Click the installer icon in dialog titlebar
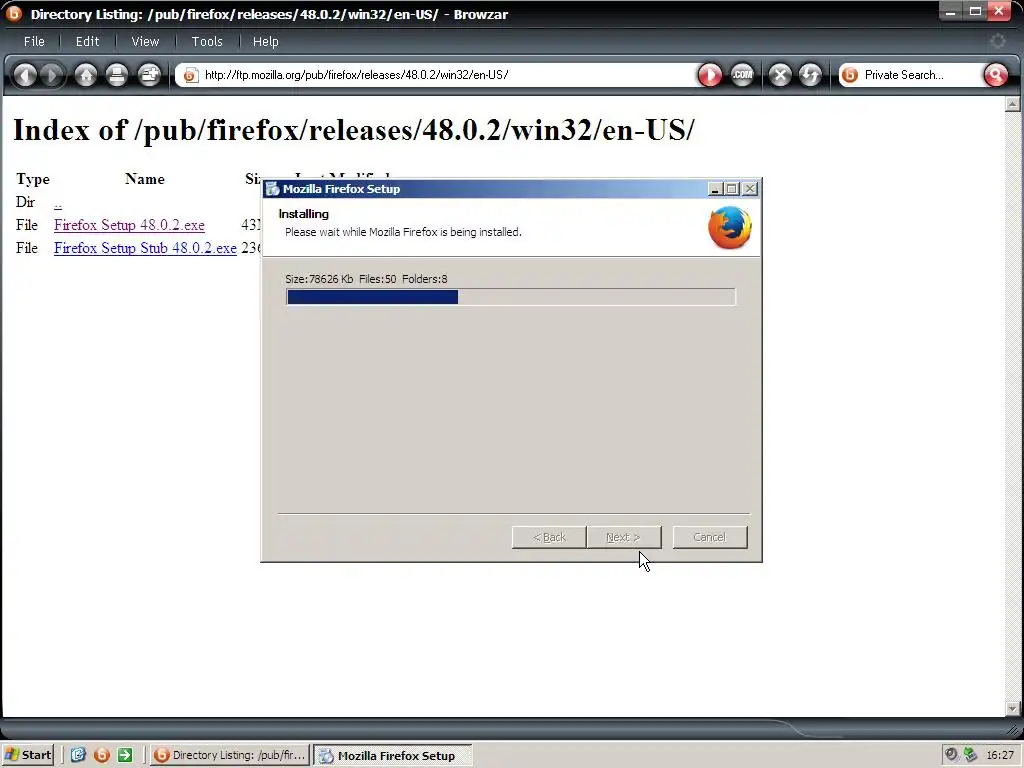Viewport: 1024px width, 768px height. click(x=272, y=189)
